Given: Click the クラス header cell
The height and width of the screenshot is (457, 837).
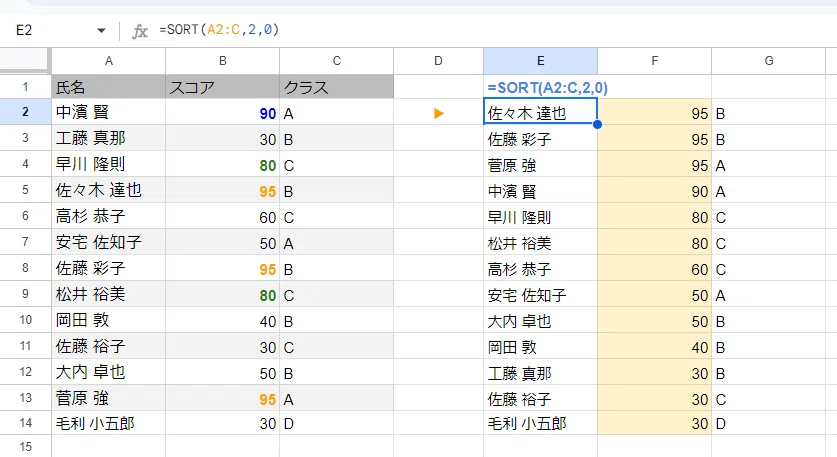Looking at the screenshot, I should point(336,86).
